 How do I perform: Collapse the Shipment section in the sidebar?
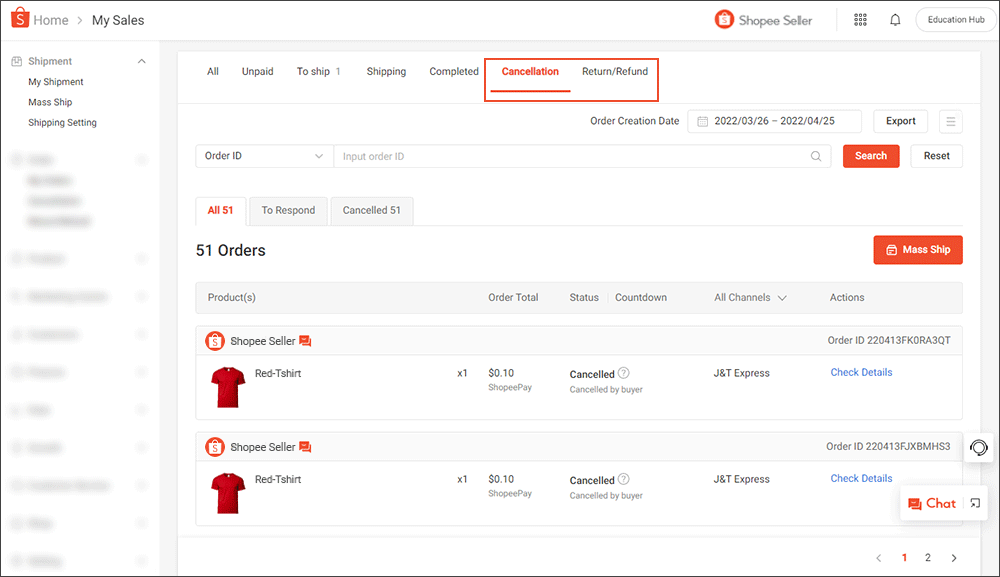pos(141,60)
